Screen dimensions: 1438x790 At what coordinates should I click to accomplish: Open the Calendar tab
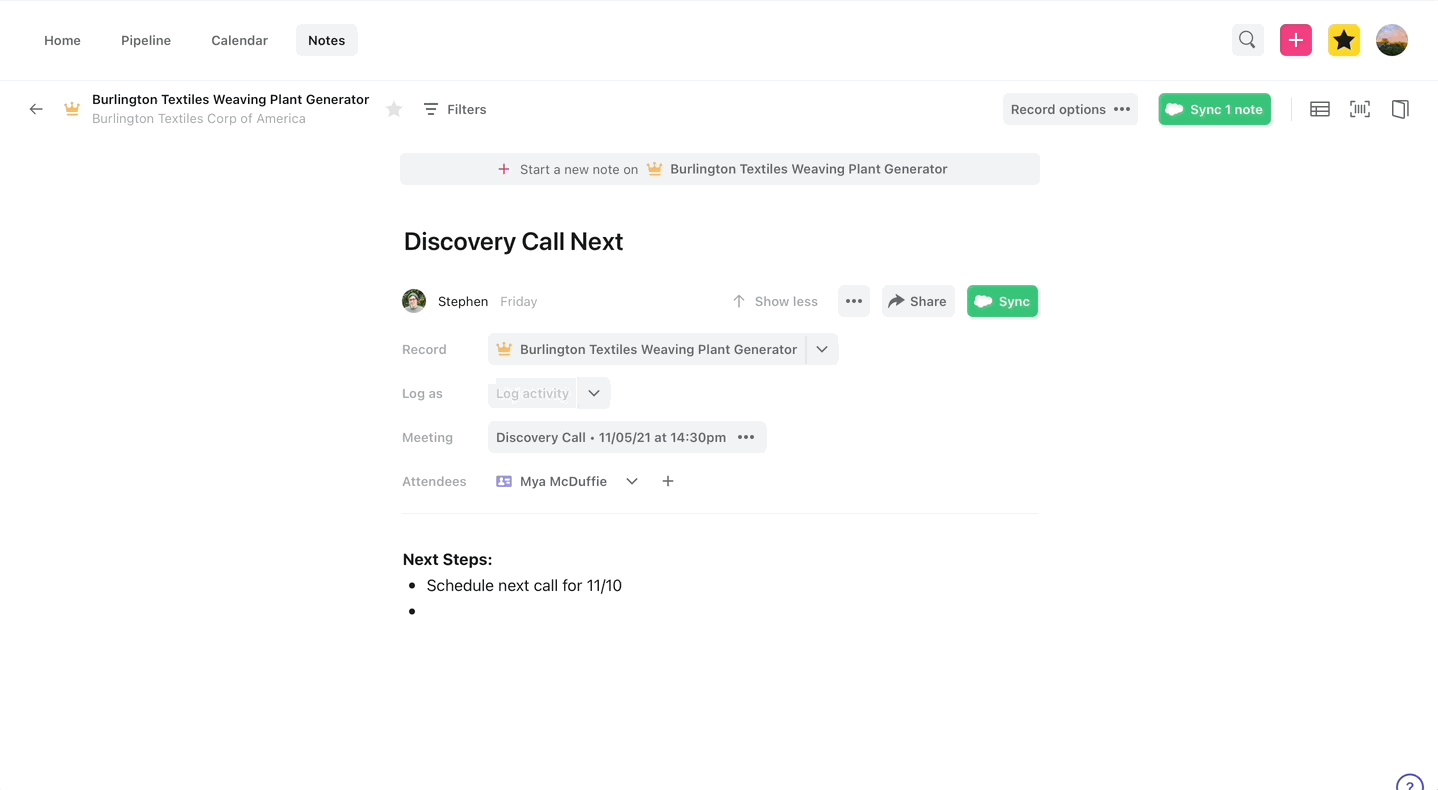(x=239, y=40)
